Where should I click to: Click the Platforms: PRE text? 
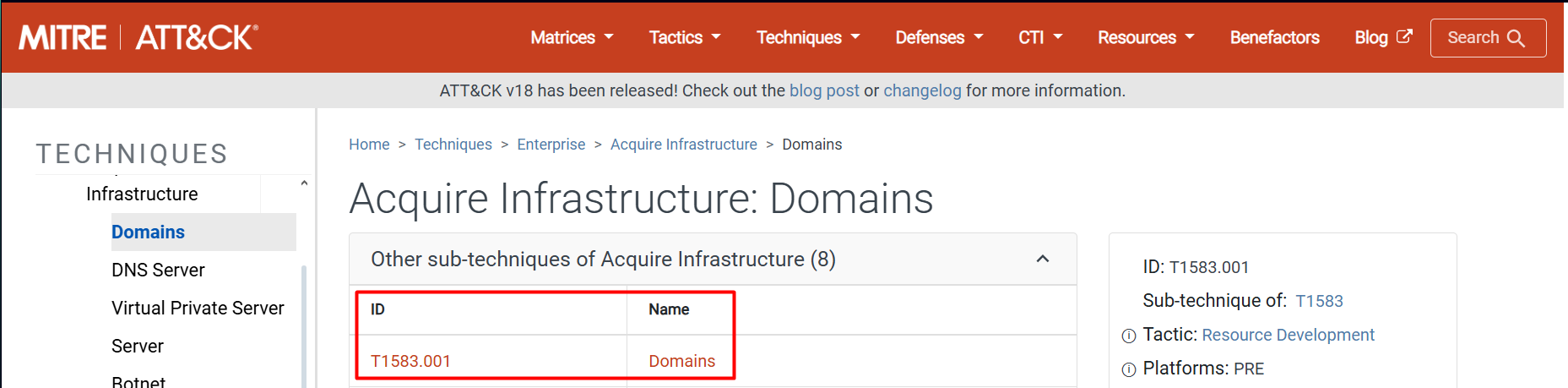(1203, 369)
